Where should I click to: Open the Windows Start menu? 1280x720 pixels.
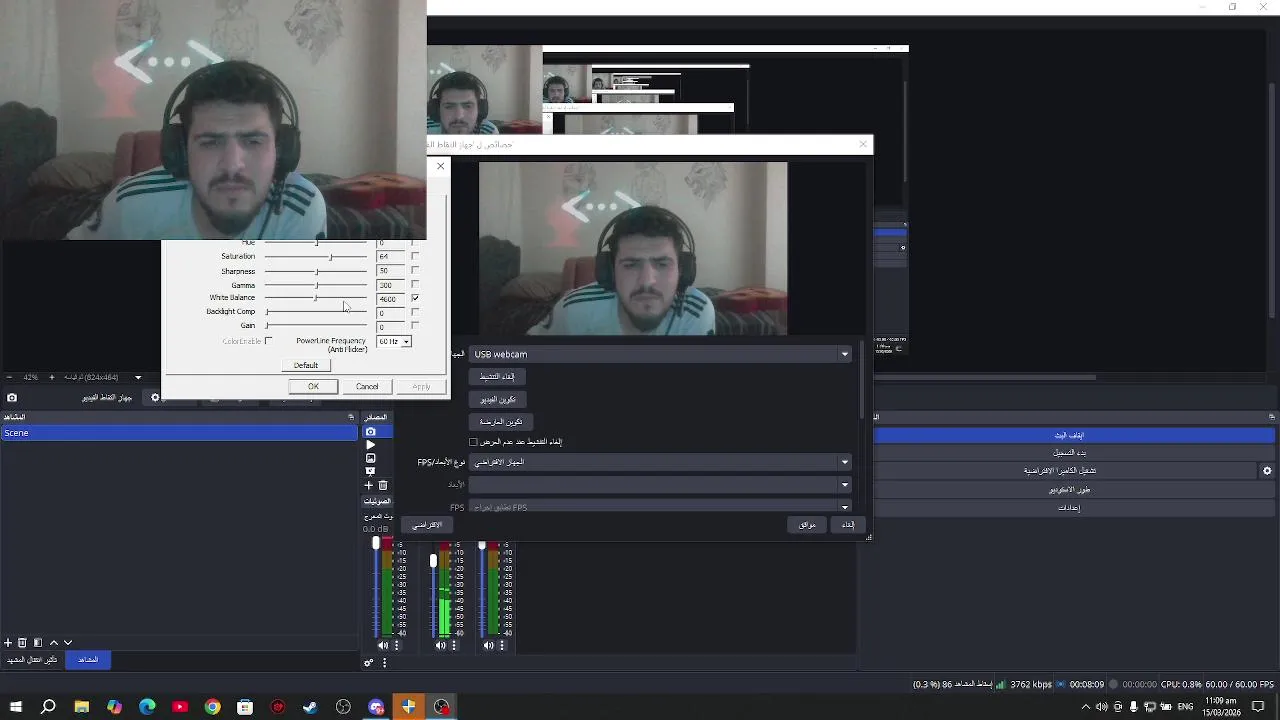[15, 707]
